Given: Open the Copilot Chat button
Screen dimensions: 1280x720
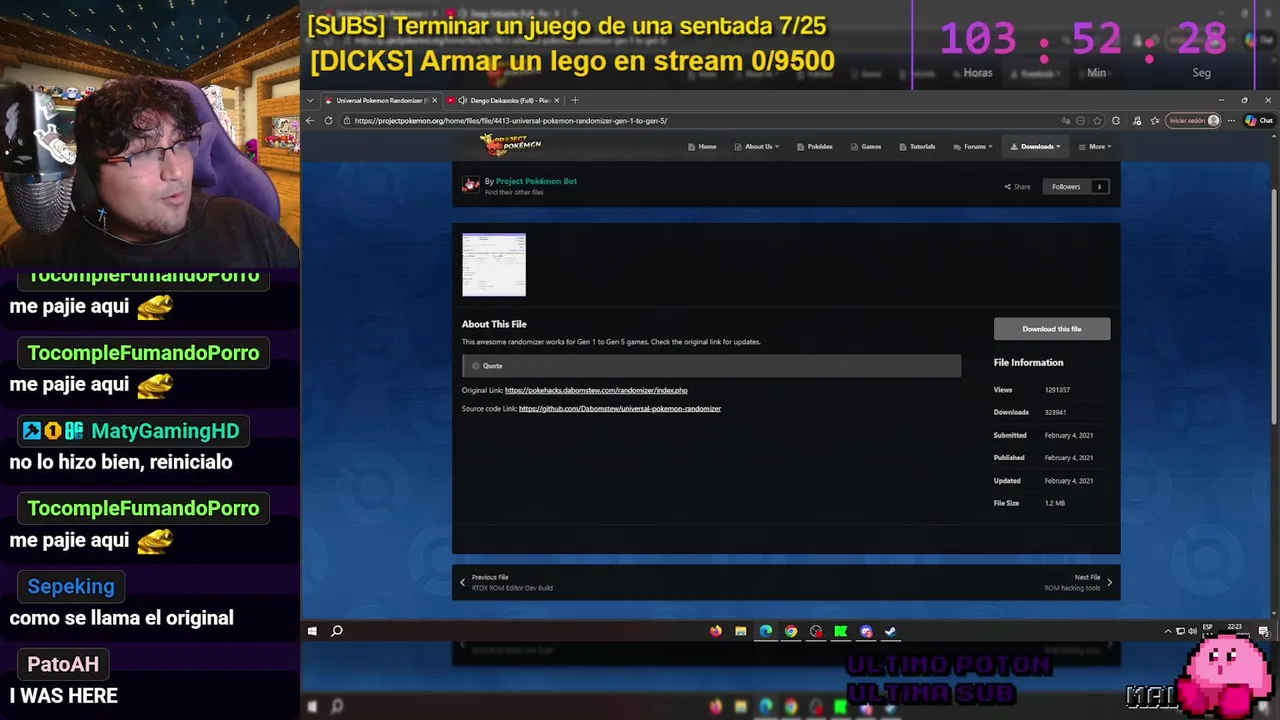Looking at the screenshot, I should [1258, 121].
